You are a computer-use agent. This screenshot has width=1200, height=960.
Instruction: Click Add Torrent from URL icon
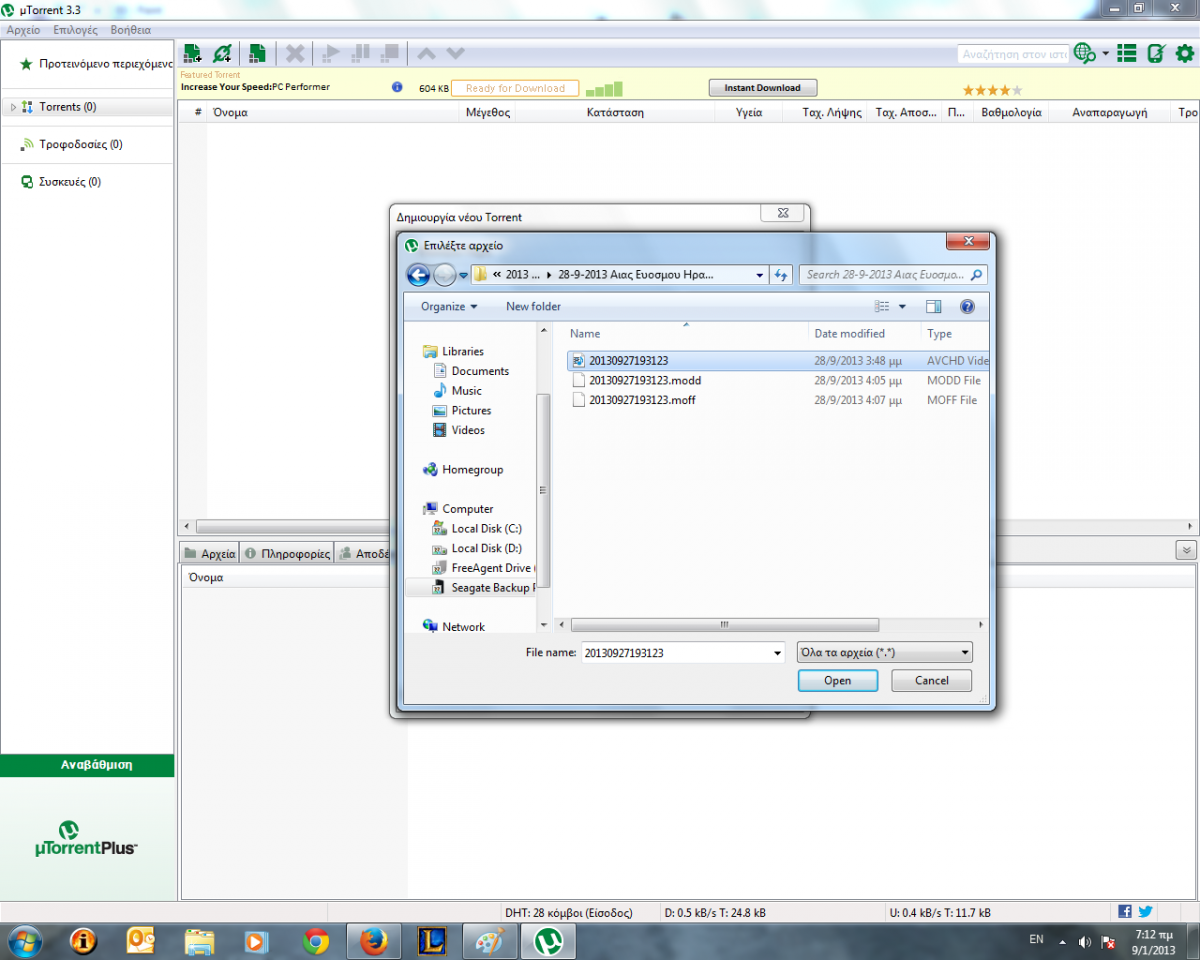pyautogui.click(x=223, y=53)
